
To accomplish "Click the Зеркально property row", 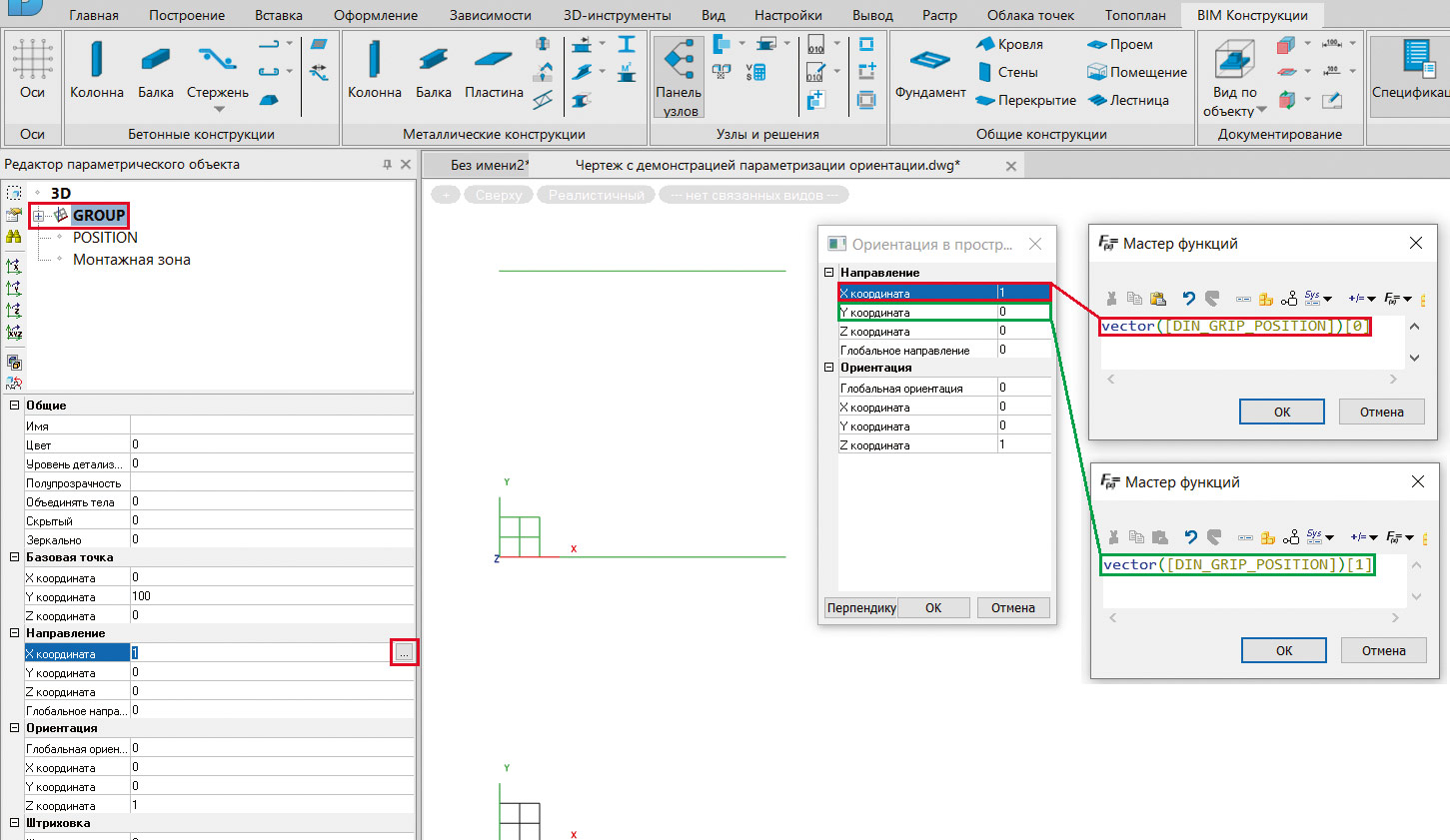I will [x=219, y=539].
